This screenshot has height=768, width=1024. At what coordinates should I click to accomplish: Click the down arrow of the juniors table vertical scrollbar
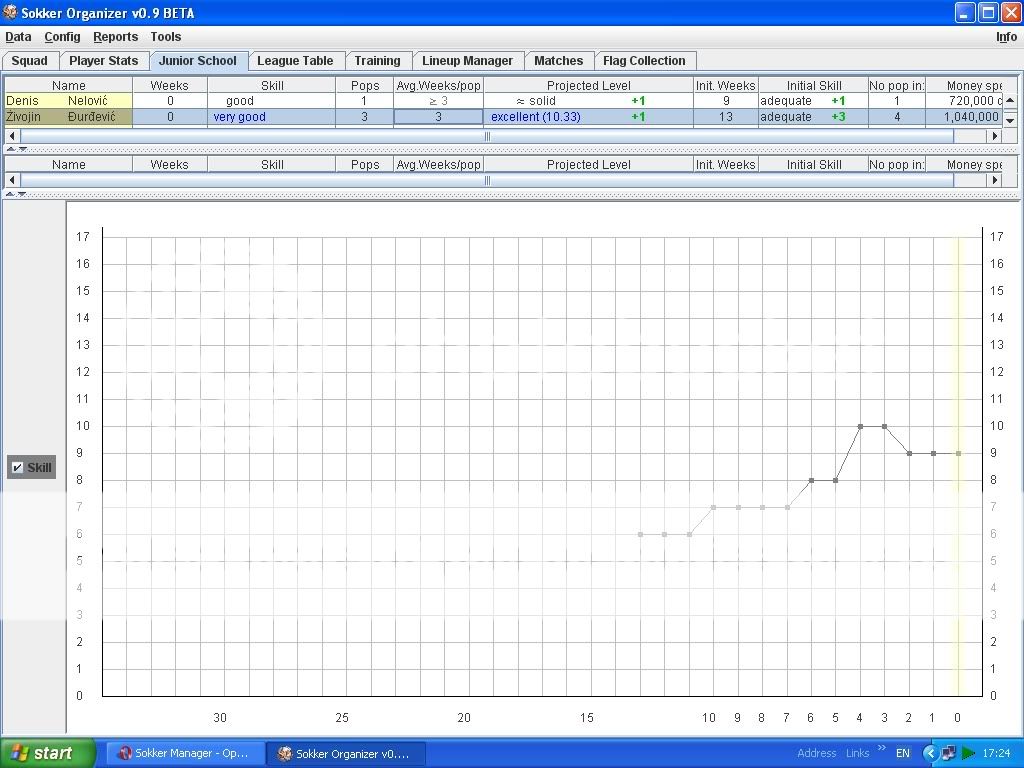coord(1010,120)
